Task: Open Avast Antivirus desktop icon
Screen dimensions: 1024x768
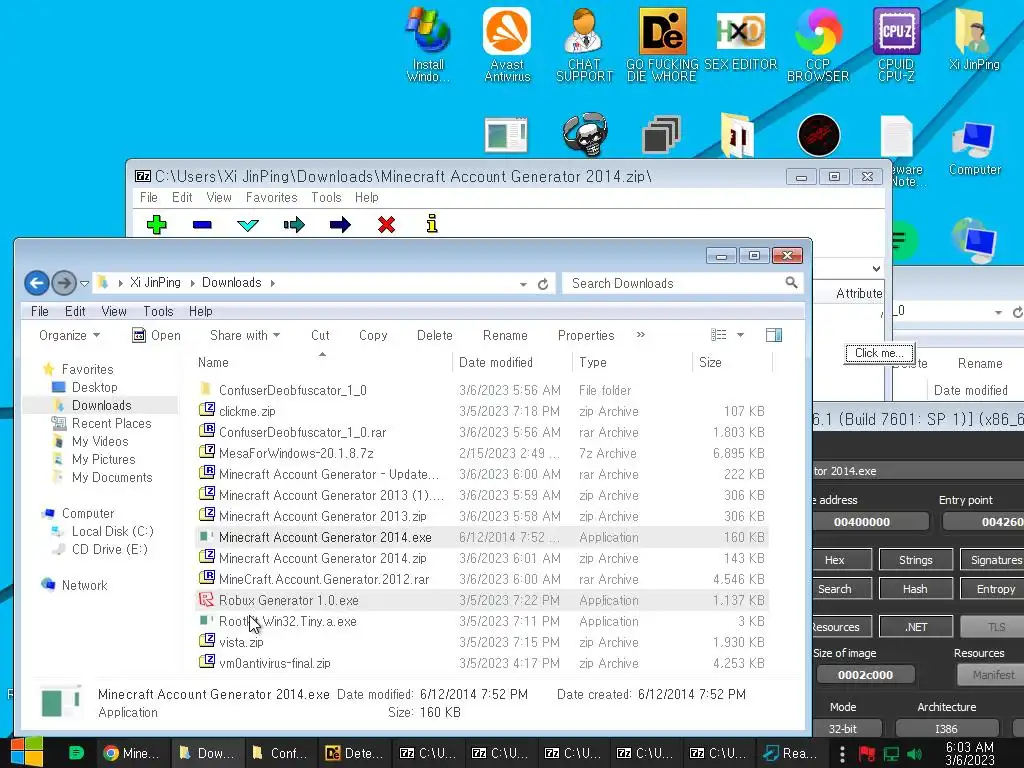Action: (507, 44)
